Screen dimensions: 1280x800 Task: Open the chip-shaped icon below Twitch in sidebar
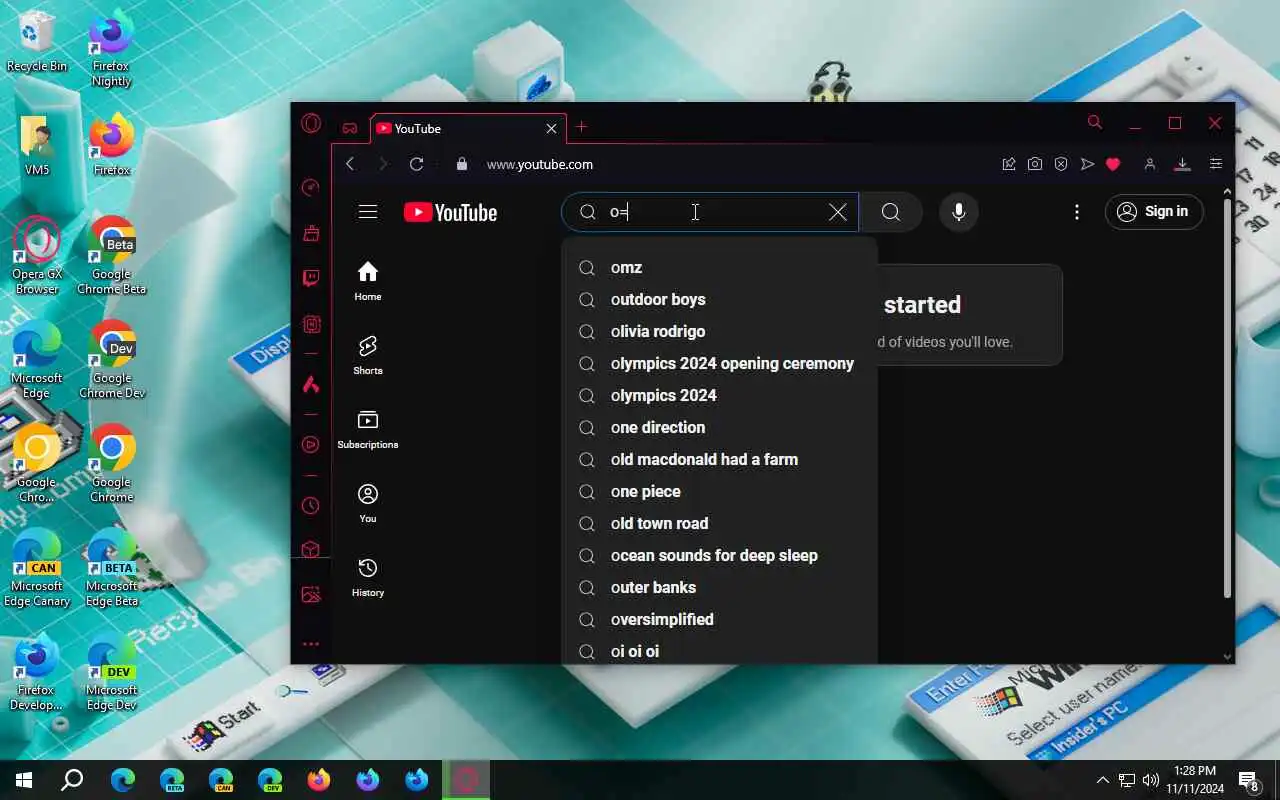pyautogui.click(x=311, y=324)
